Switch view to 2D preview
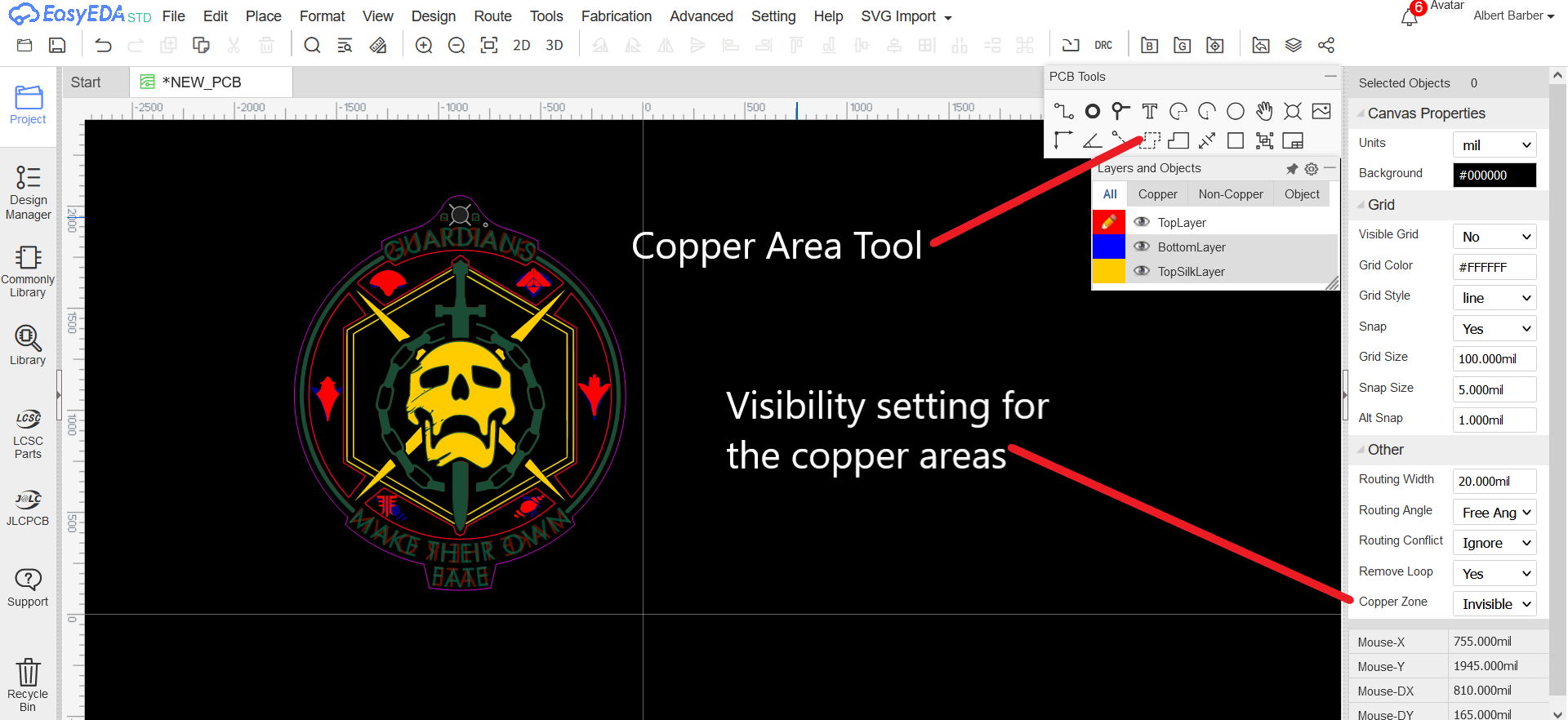The height and width of the screenshot is (720, 1568). pos(522,46)
